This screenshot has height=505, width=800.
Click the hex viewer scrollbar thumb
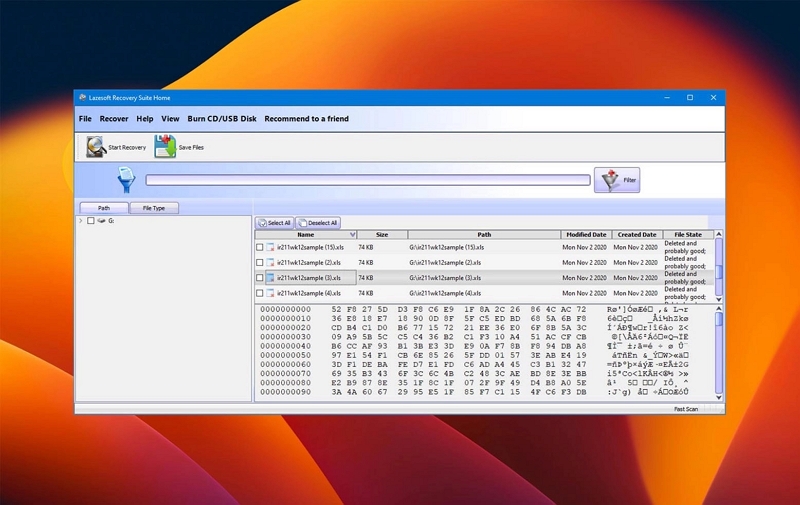tap(719, 319)
